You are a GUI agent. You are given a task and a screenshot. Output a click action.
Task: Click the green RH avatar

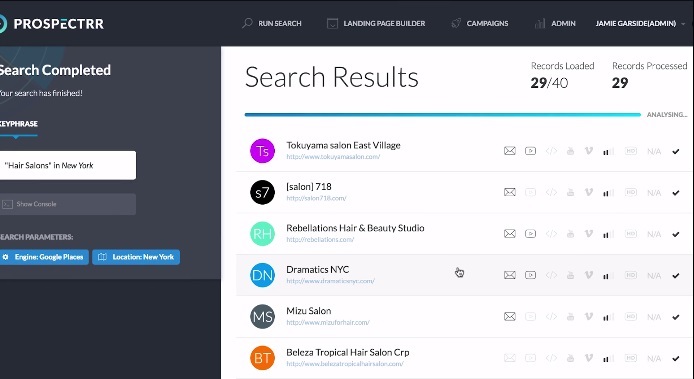(262, 234)
